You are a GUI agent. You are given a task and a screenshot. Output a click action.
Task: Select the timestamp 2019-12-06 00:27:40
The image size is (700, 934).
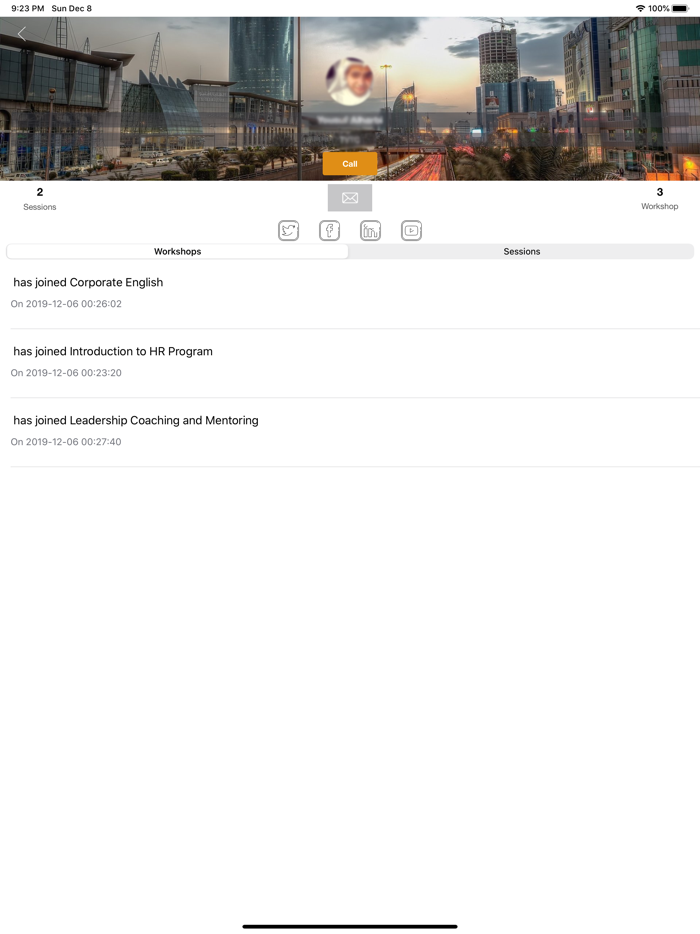tap(73, 442)
